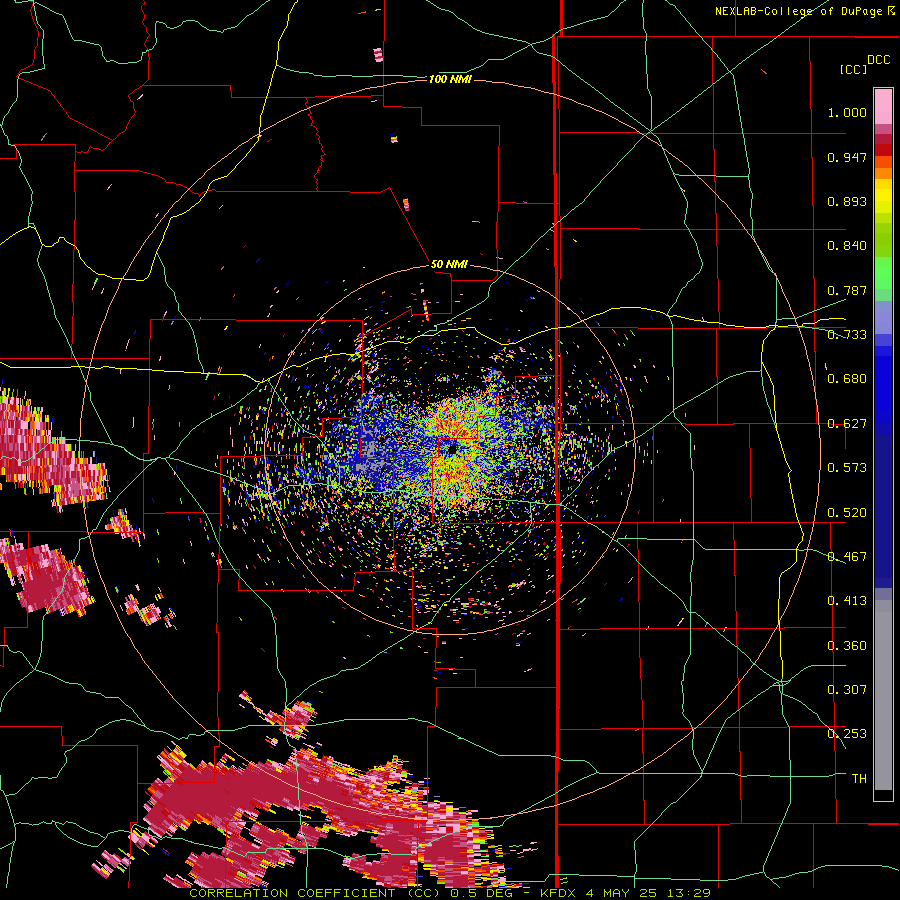This screenshot has width=900, height=900.
Task: Select the 0.467 legend value
Action: pyautogui.click(x=847, y=557)
